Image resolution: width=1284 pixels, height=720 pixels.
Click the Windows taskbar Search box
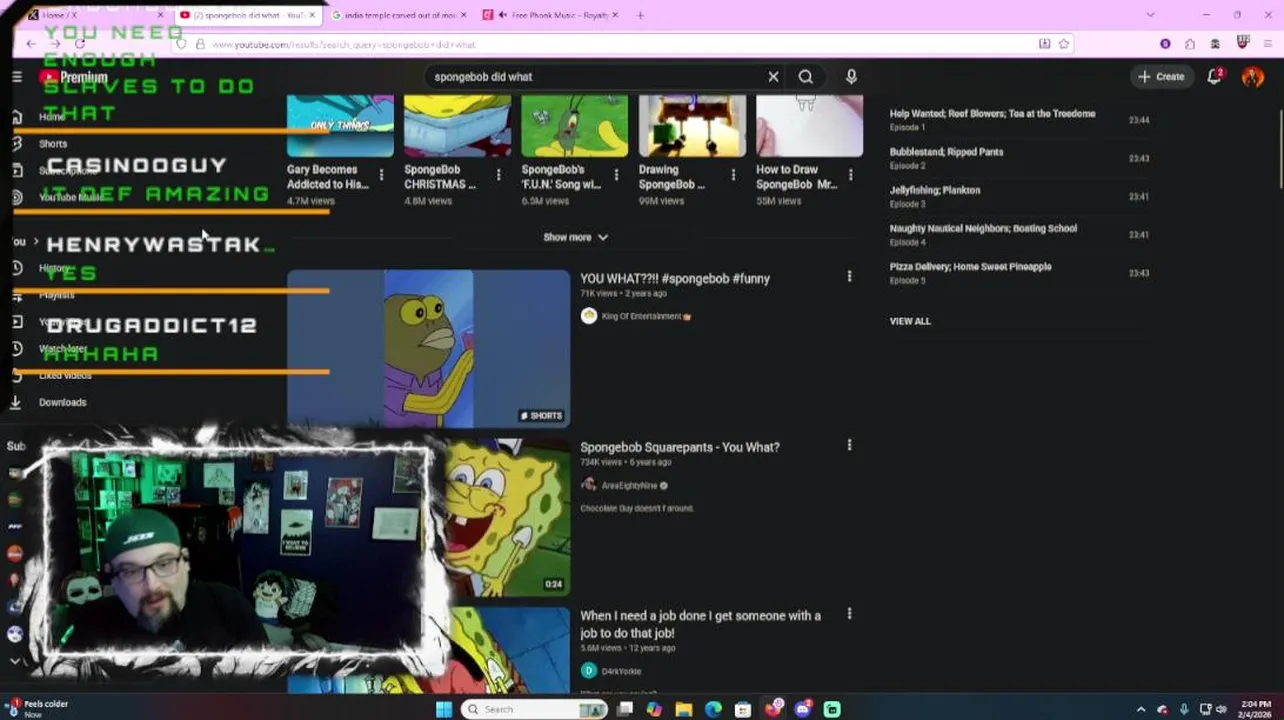535,709
